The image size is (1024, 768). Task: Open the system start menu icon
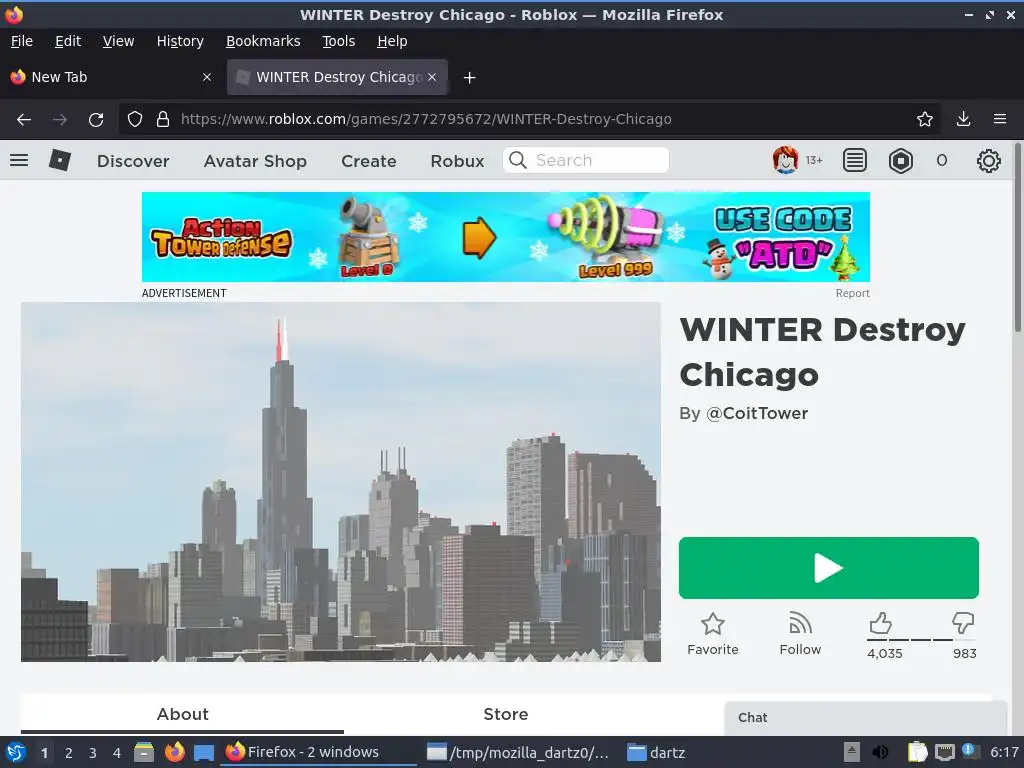click(16, 752)
